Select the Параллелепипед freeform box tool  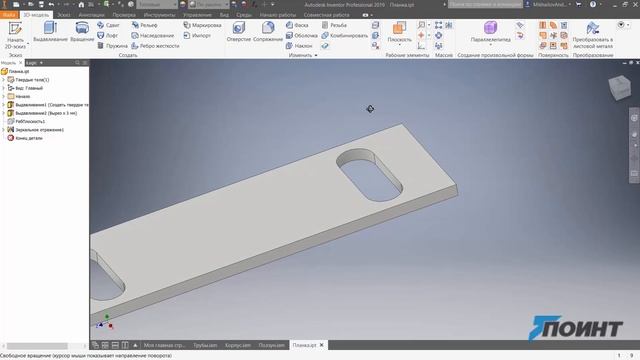point(490,32)
